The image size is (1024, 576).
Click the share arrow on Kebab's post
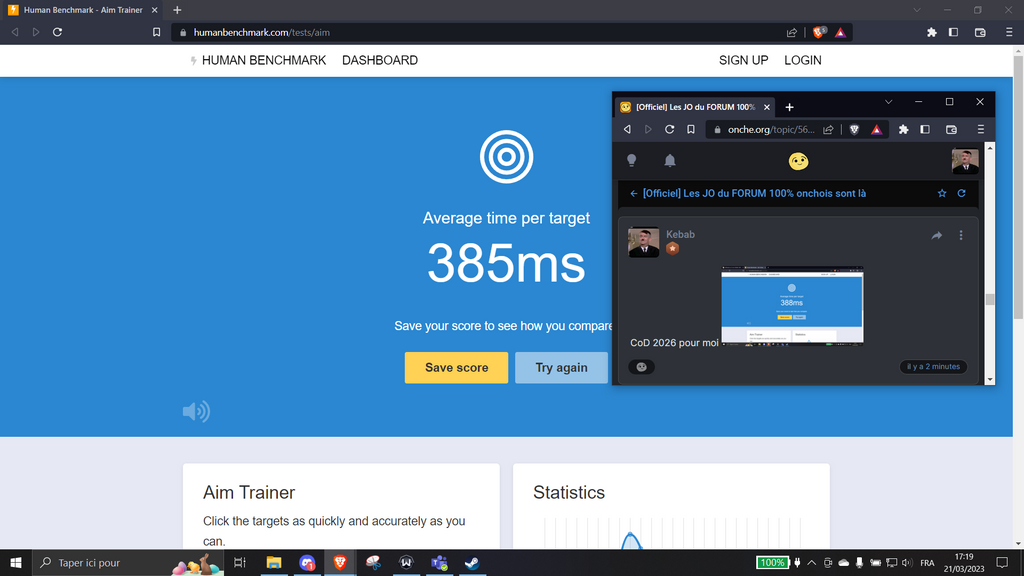[x=937, y=236]
